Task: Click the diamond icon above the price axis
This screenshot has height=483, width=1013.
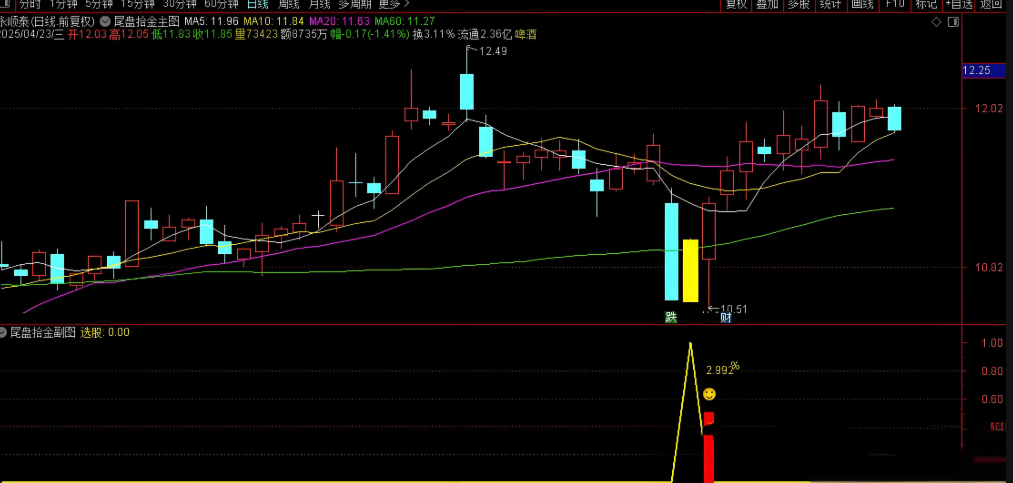Action: (x=934, y=20)
